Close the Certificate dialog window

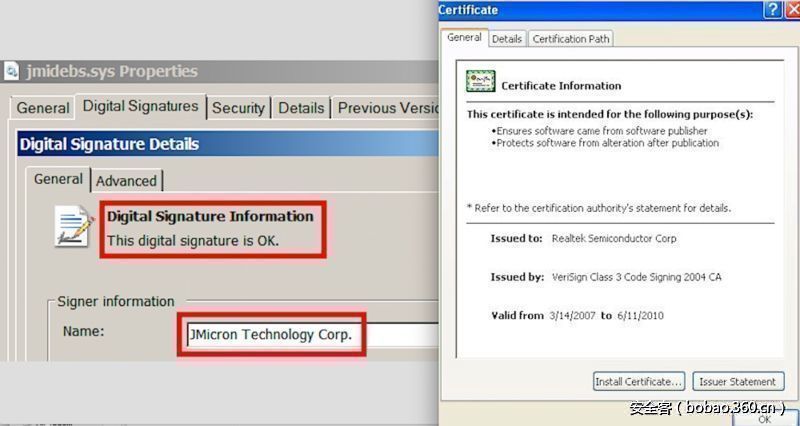tap(792, 10)
